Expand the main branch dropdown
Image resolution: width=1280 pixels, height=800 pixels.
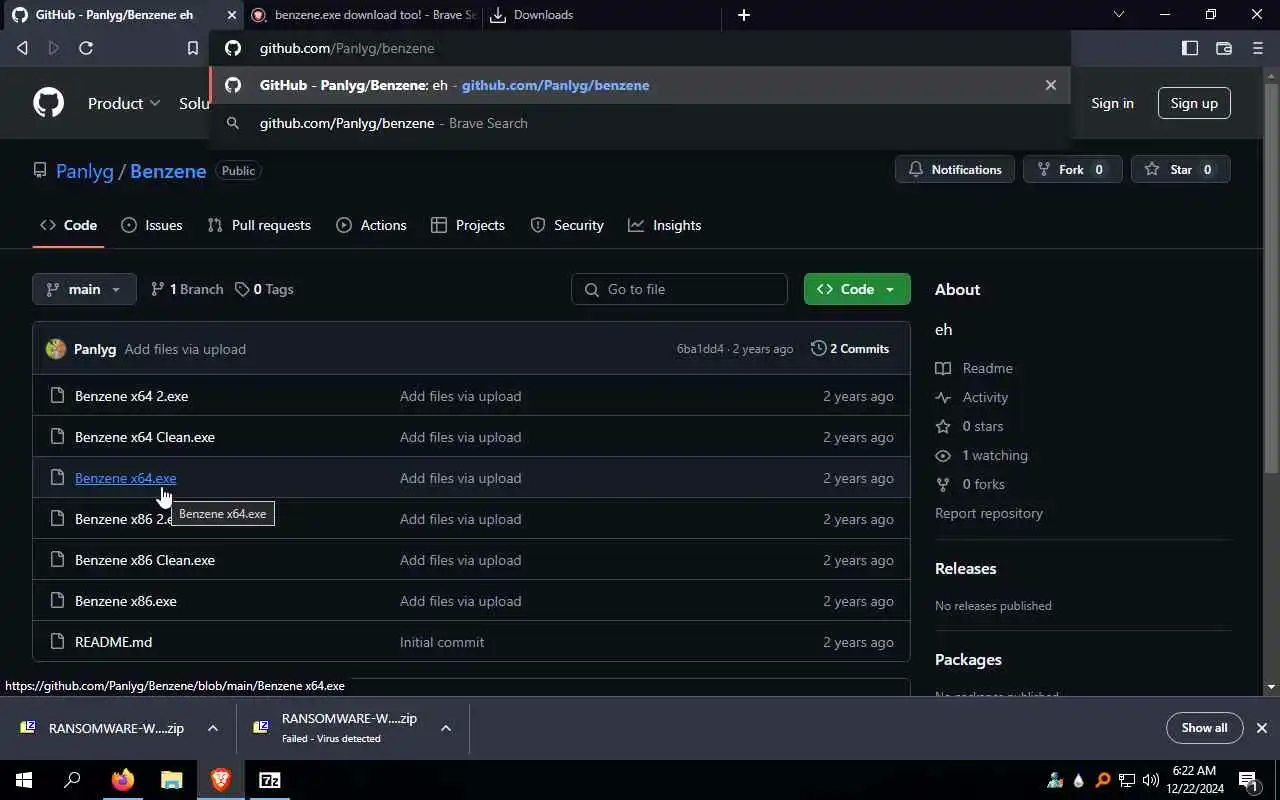click(84, 289)
